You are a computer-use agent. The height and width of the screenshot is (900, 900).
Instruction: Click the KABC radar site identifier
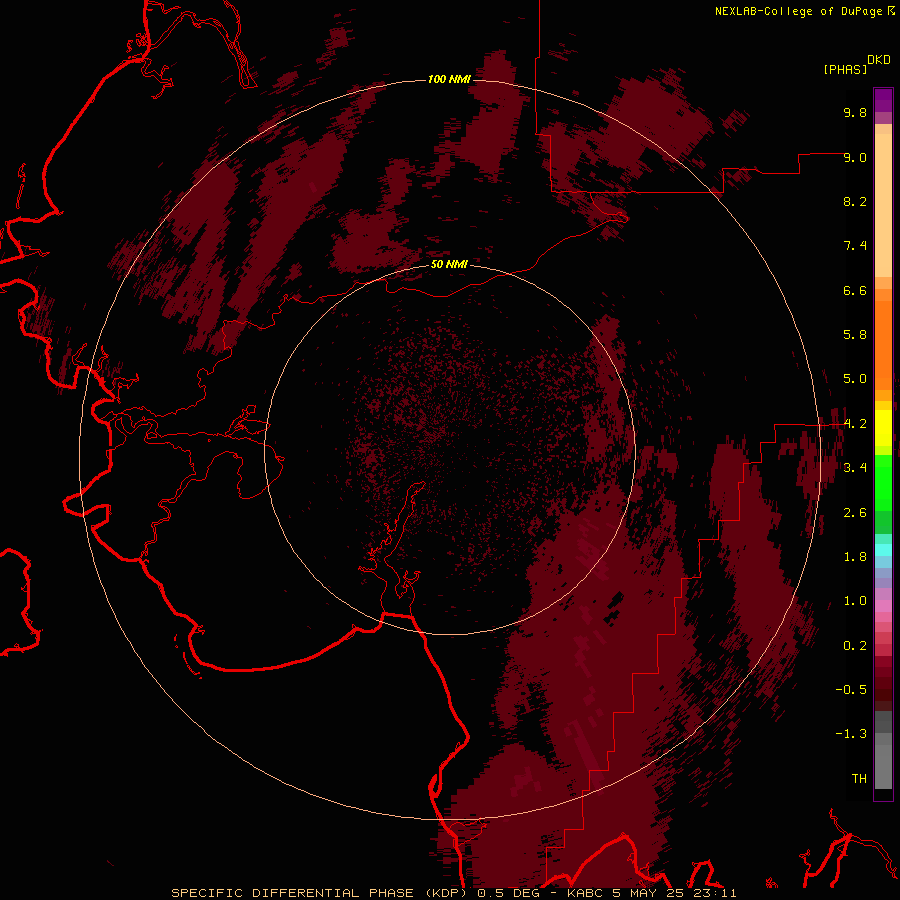coord(585,893)
